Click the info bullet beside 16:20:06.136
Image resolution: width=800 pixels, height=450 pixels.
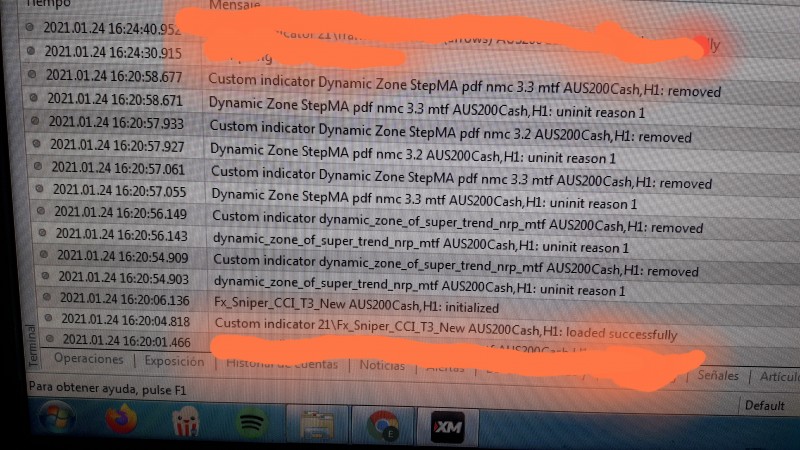(47, 296)
